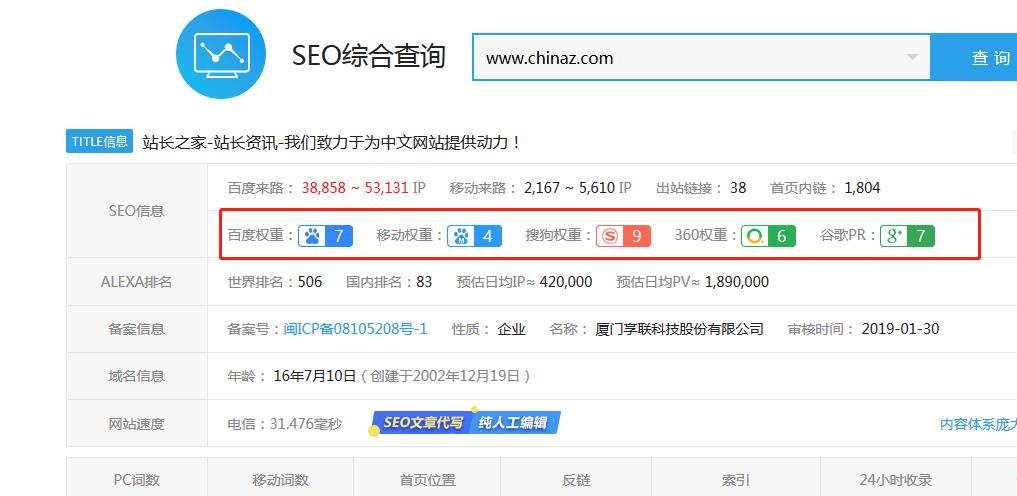The width and height of the screenshot is (1017, 496).
Task: Select the 首页位置 column header
Action: point(427,480)
